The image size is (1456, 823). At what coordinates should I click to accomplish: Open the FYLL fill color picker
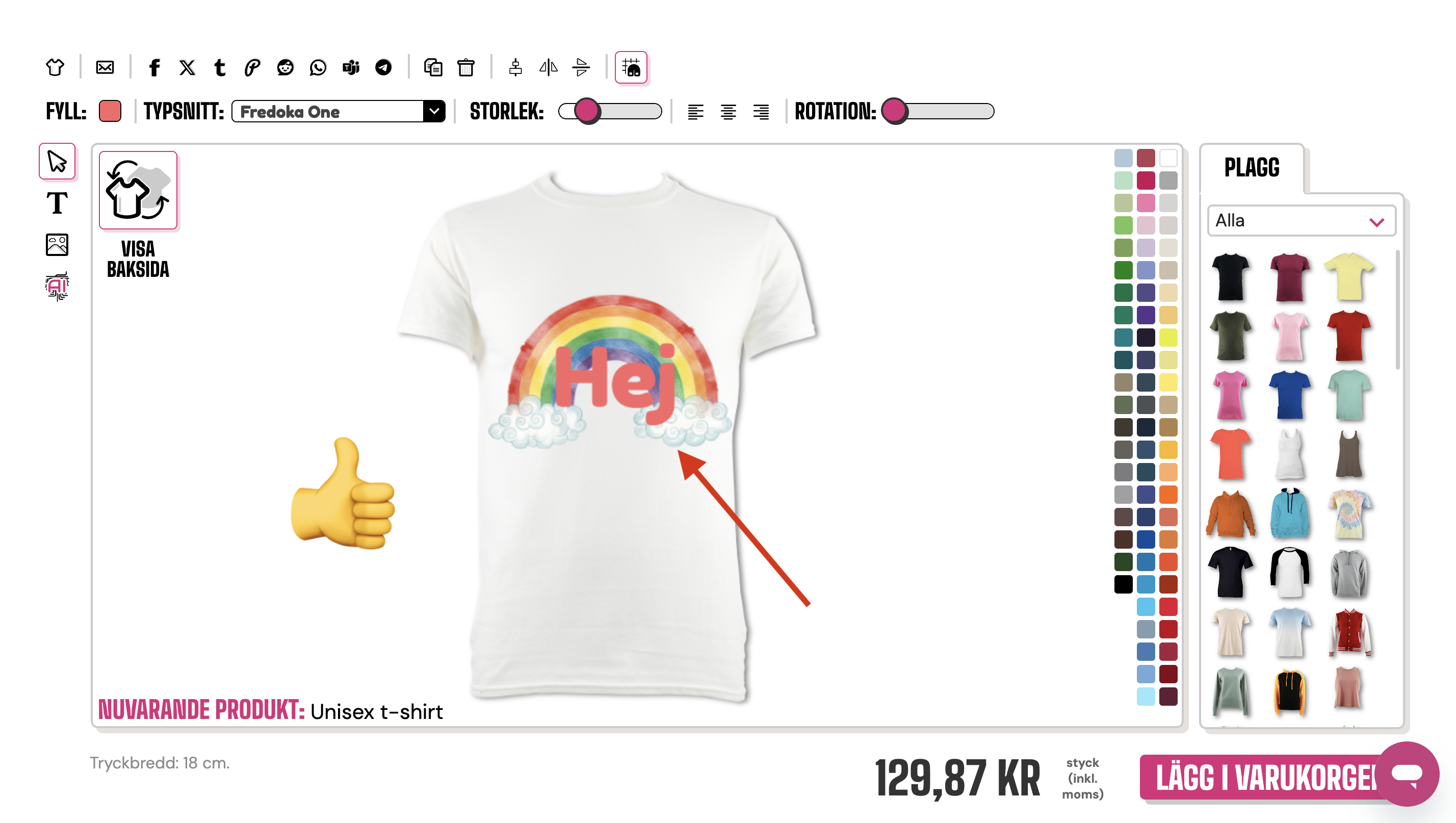tap(110, 111)
